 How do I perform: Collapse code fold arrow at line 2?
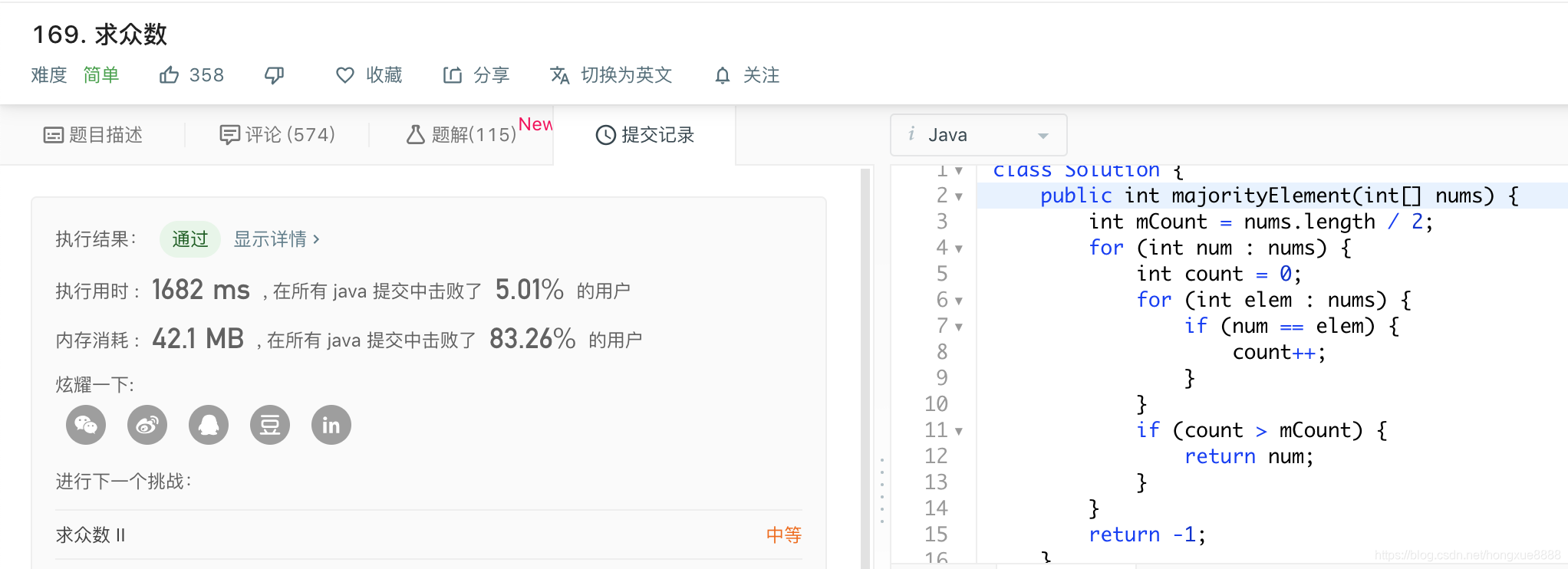(959, 197)
